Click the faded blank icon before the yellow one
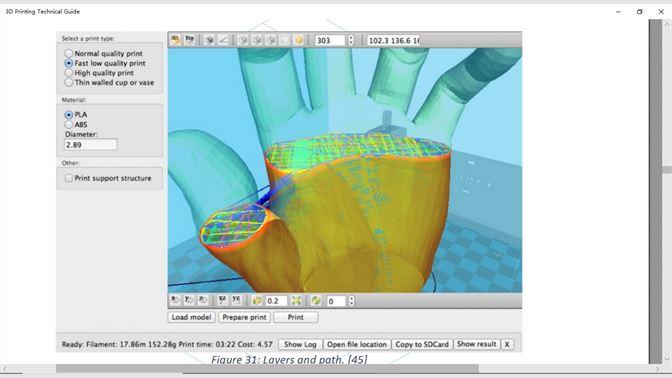 [x=285, y=40]
